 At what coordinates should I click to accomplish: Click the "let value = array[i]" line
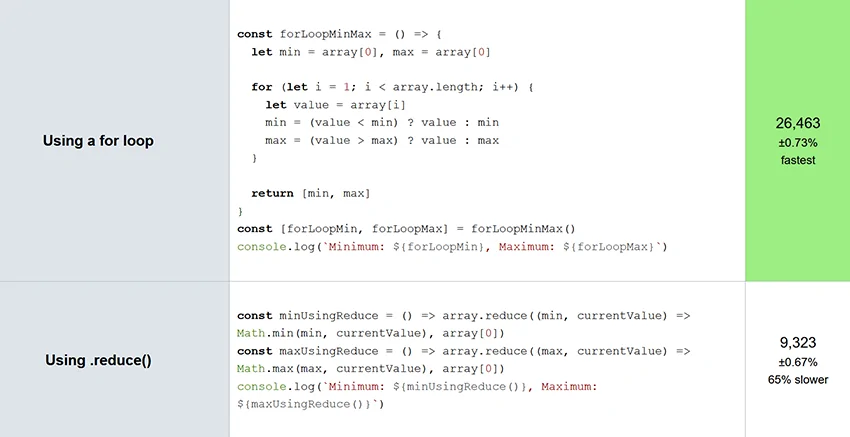(335, 105)
